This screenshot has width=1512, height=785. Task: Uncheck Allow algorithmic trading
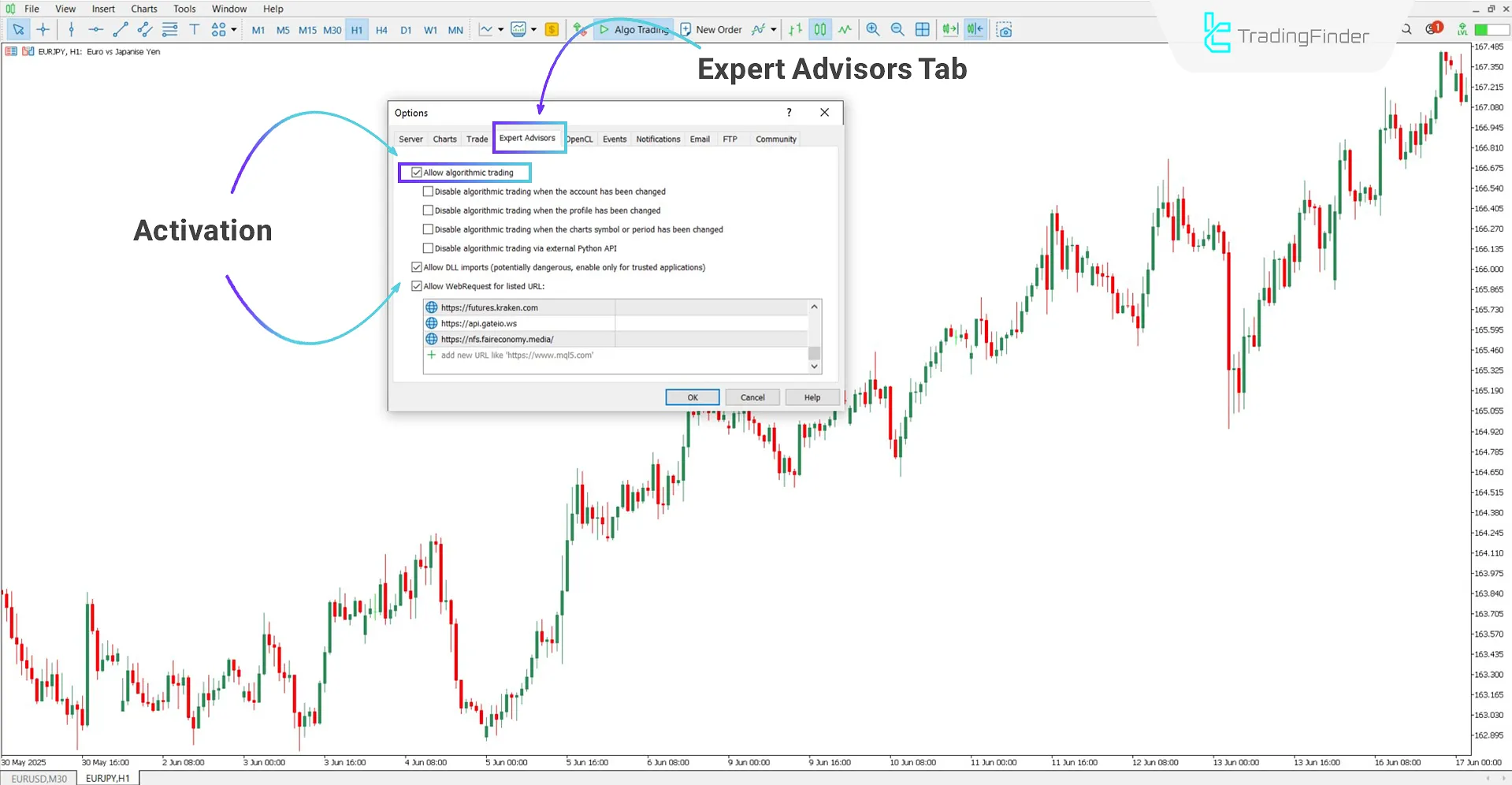pos(417,173)
